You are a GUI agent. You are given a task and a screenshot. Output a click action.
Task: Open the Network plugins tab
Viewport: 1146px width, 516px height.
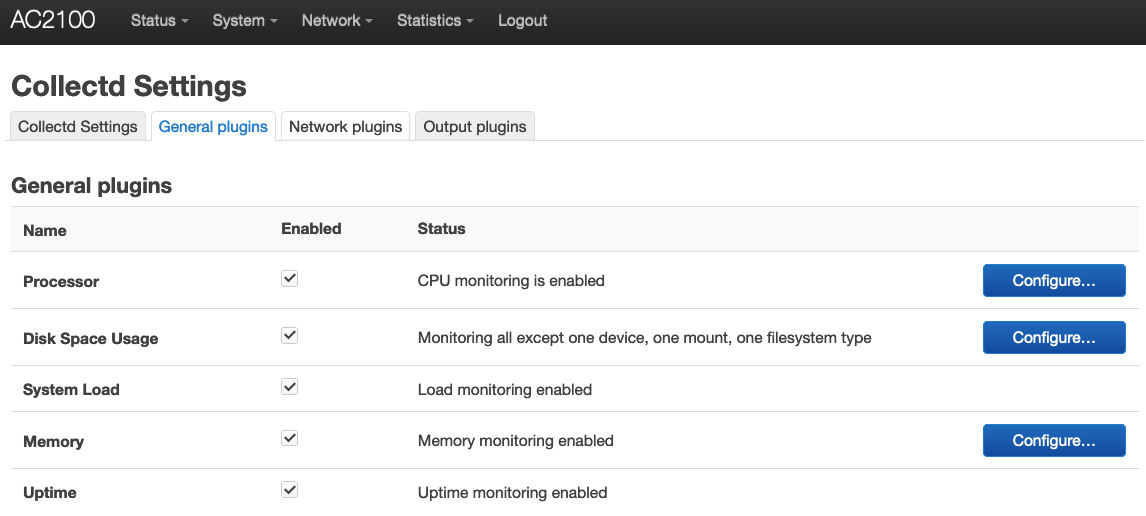click(x=345, y=127)
